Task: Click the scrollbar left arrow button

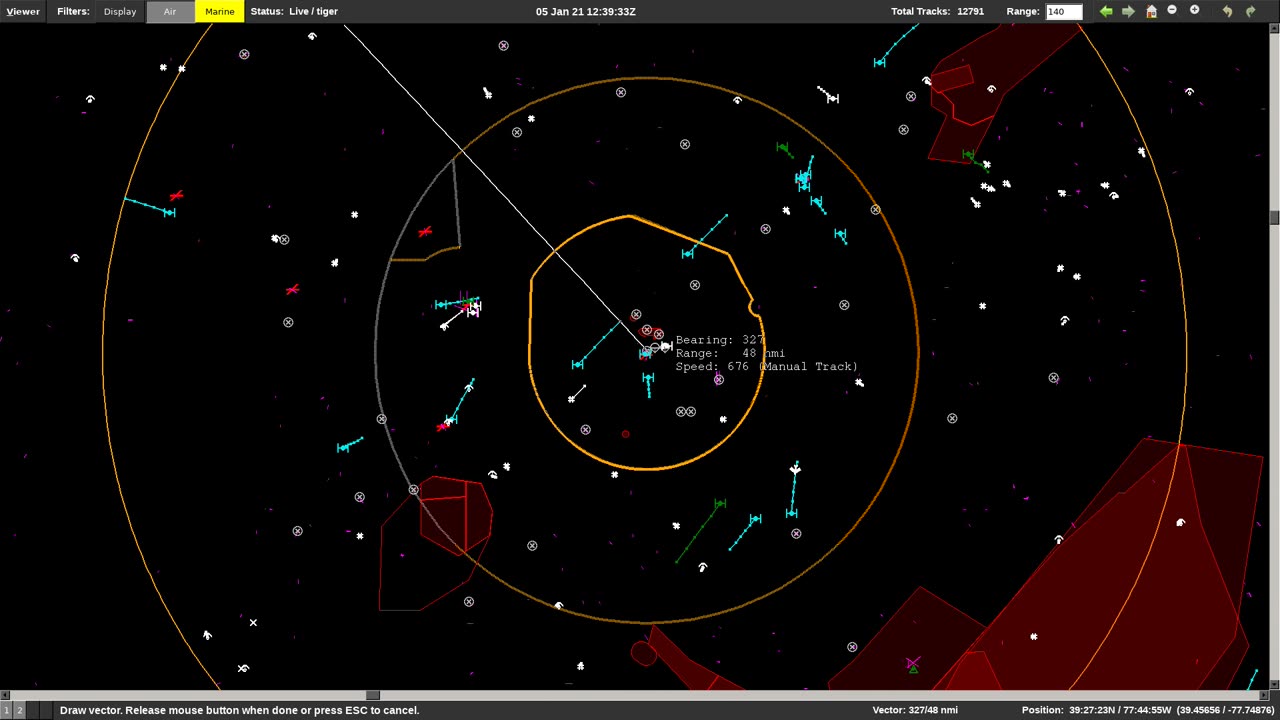Action: pyautogui.click(x=4, y=695)
